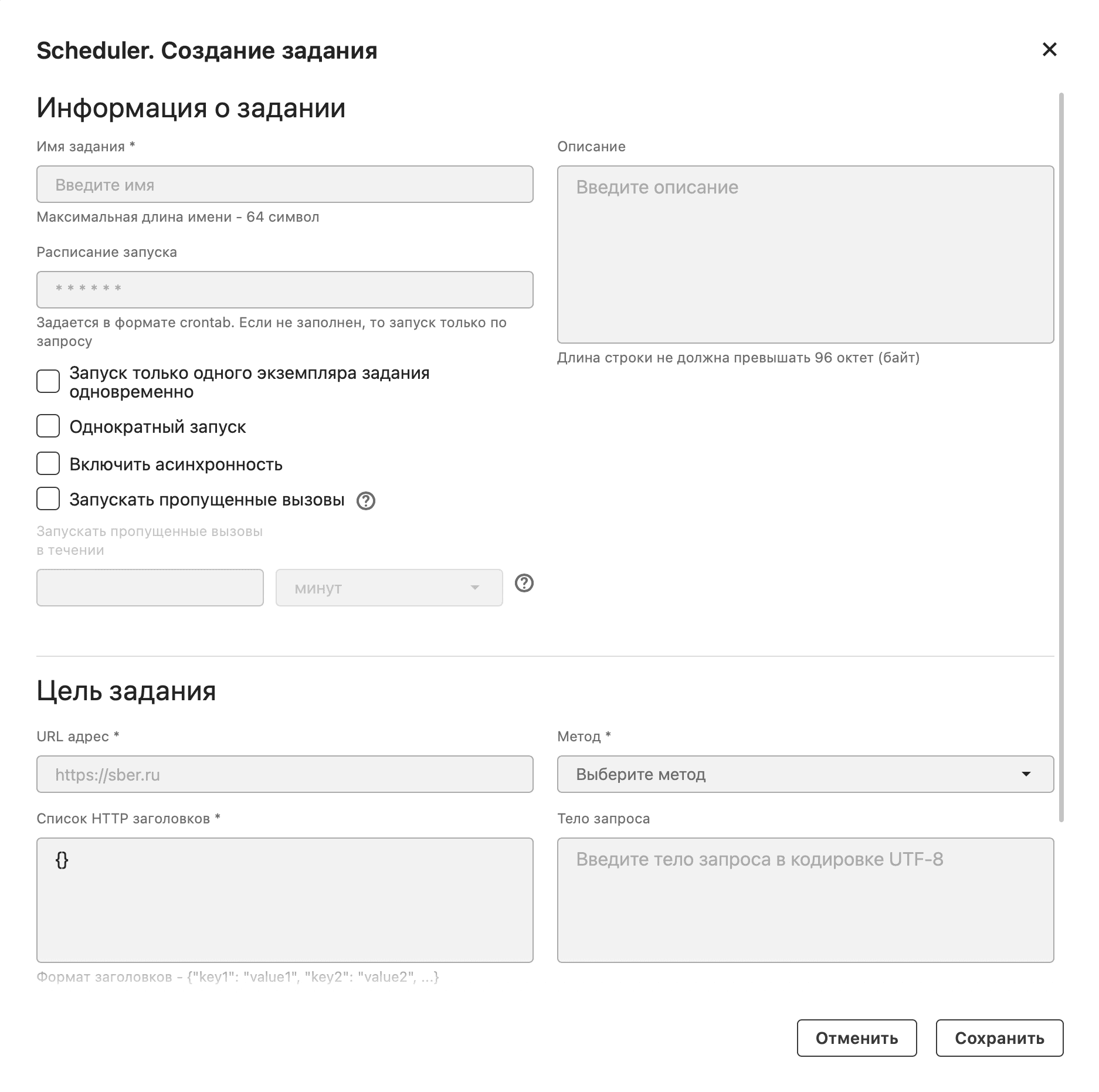Focus the URL address field

tap(284, 774)
